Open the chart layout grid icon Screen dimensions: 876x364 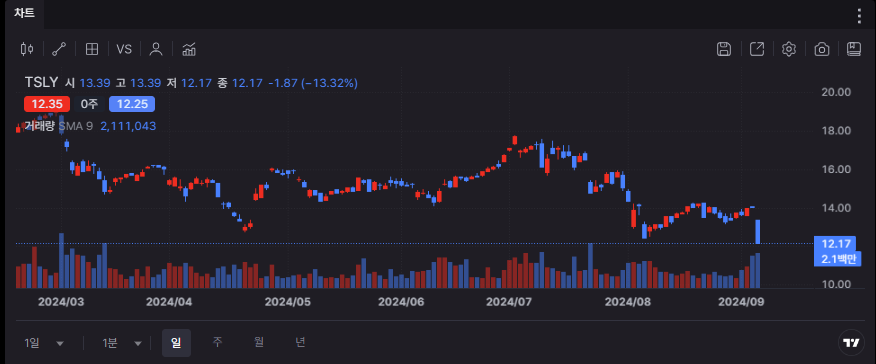[92, 49]
